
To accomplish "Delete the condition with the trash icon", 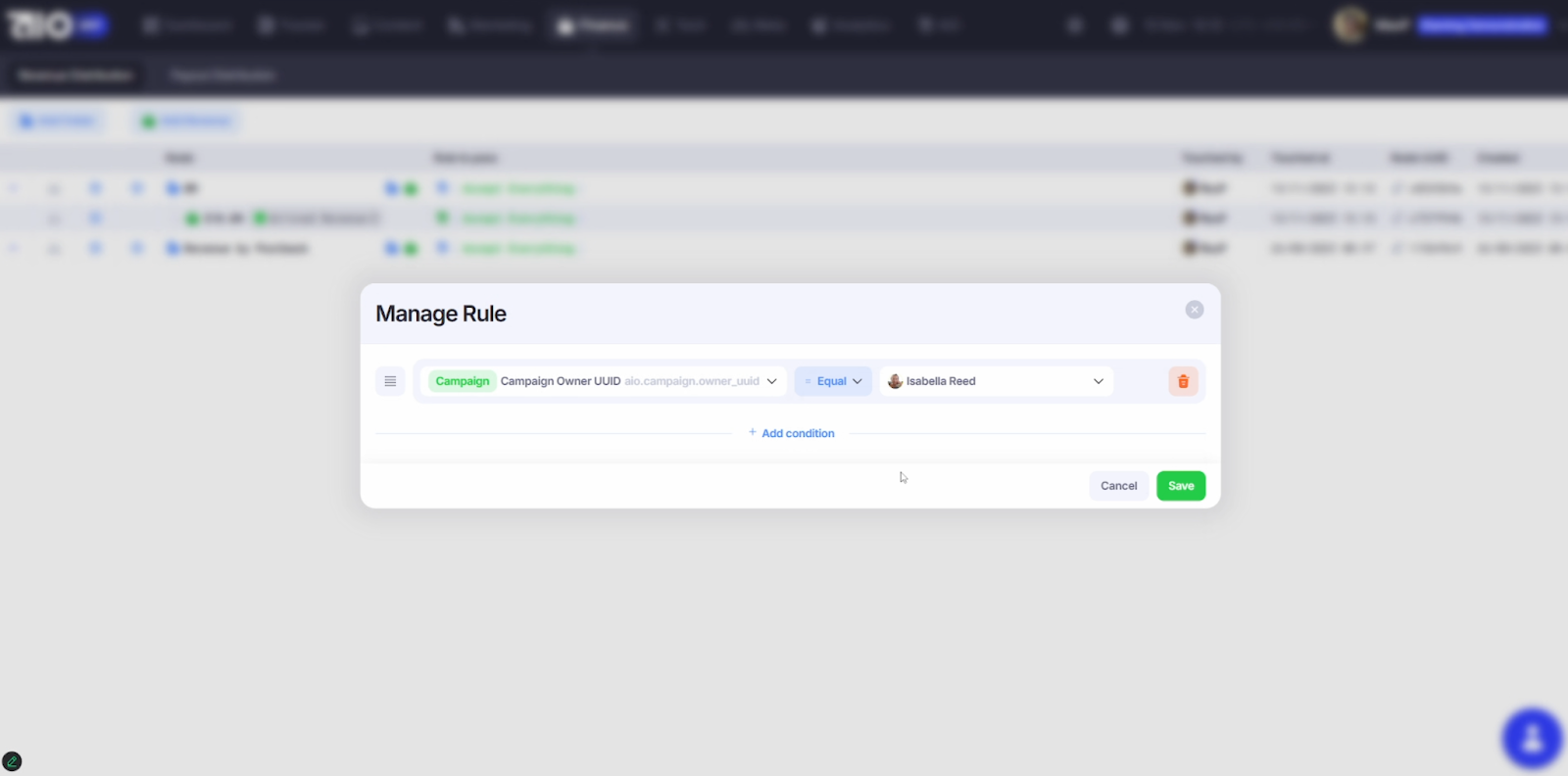I will [1183, 381].
